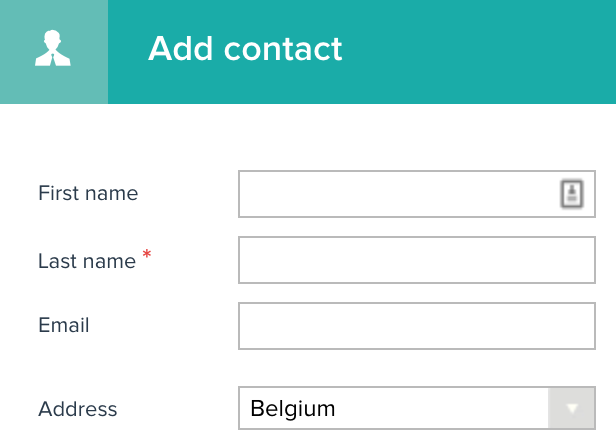Place cursor at right end of Email box
Screen dimensions: 616x444
(589, 326)
